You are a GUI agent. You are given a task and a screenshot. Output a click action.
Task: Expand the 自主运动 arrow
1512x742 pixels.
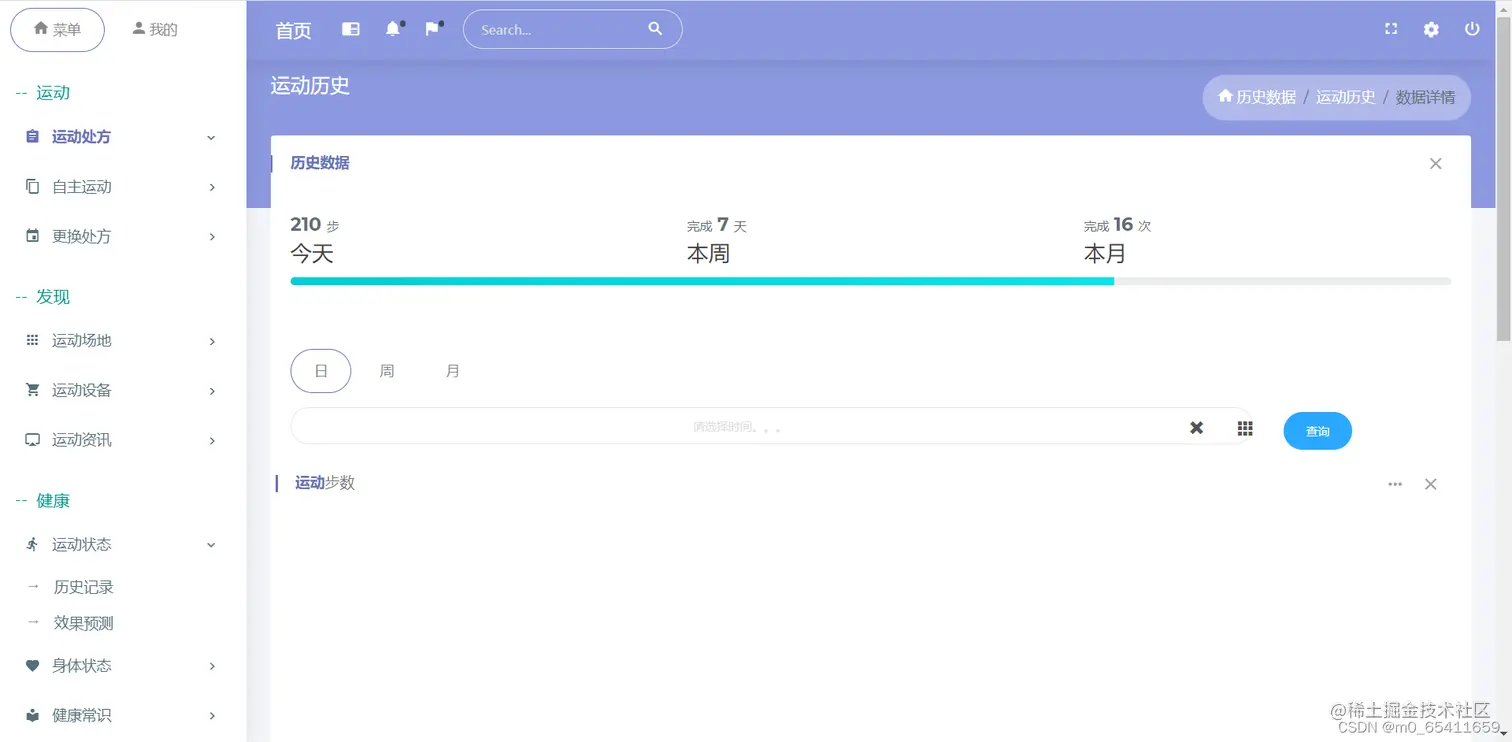click(212, 187)
